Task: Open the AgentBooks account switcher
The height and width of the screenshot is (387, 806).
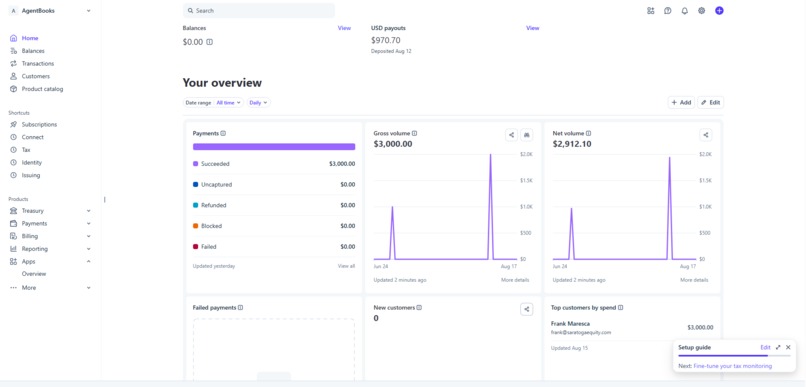Action: click(x=50, y=11)
